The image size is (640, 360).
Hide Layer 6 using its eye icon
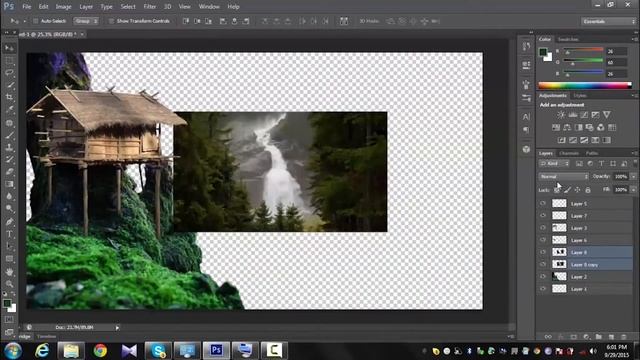coord(543,240)
